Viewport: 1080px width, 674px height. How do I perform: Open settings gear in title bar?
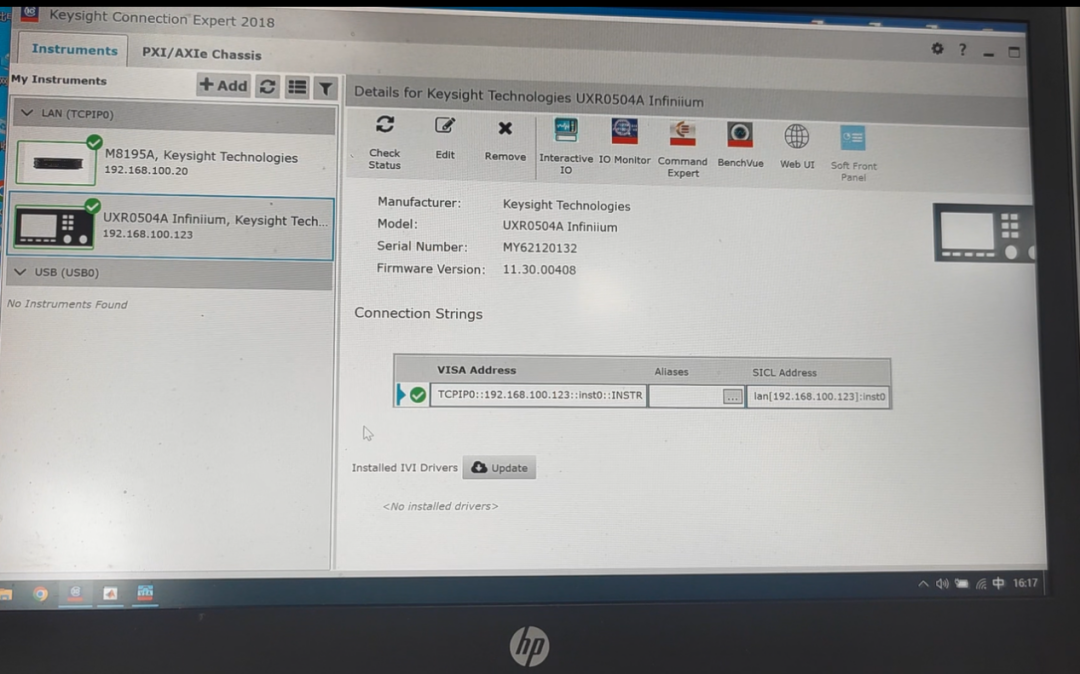(937, 48)
